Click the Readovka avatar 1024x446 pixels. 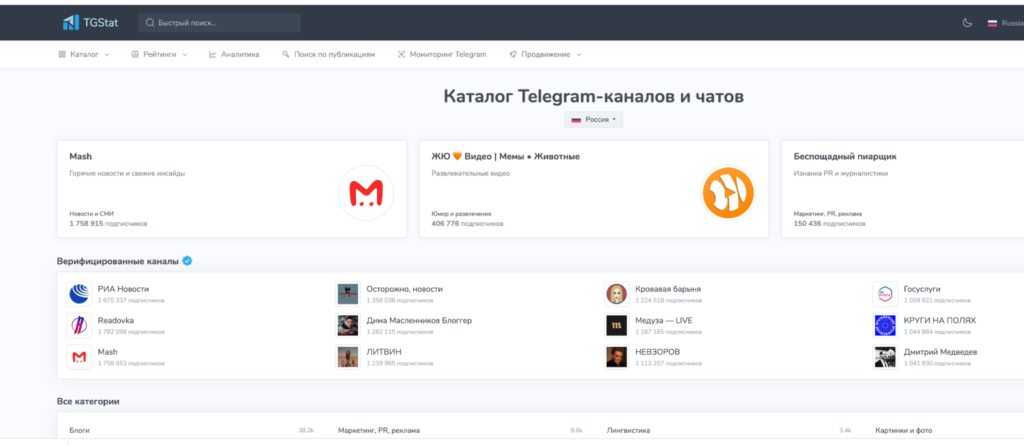coord(79,325)
